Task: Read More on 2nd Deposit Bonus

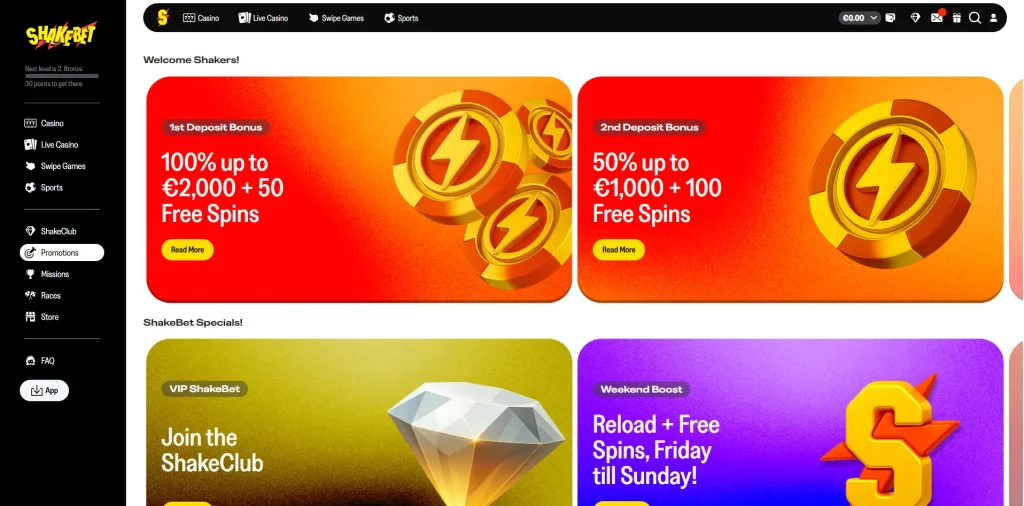Action: [618, 250]
